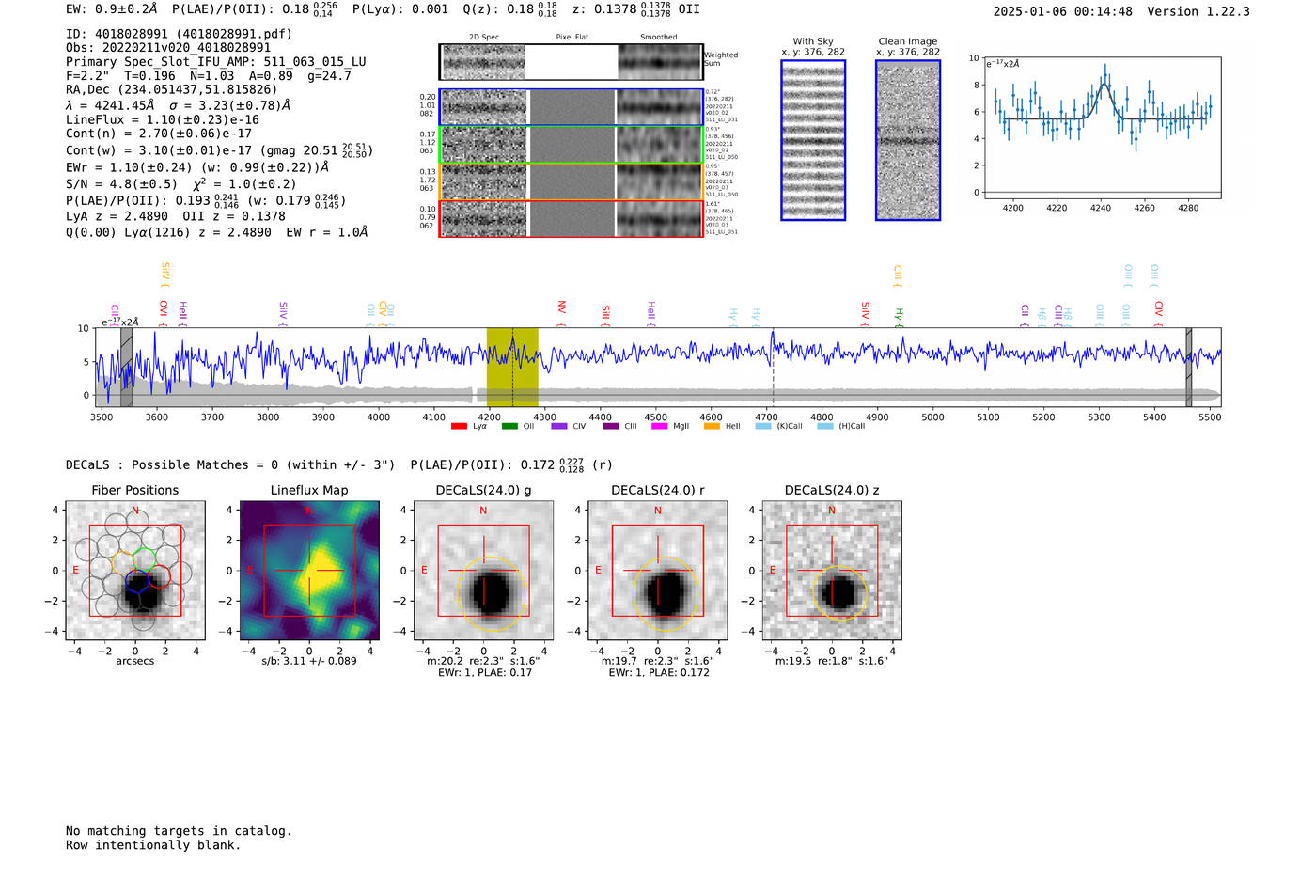1316x896 pixels.
Task: Click the magenta MgII legend swatch
Action: [660, 426]
